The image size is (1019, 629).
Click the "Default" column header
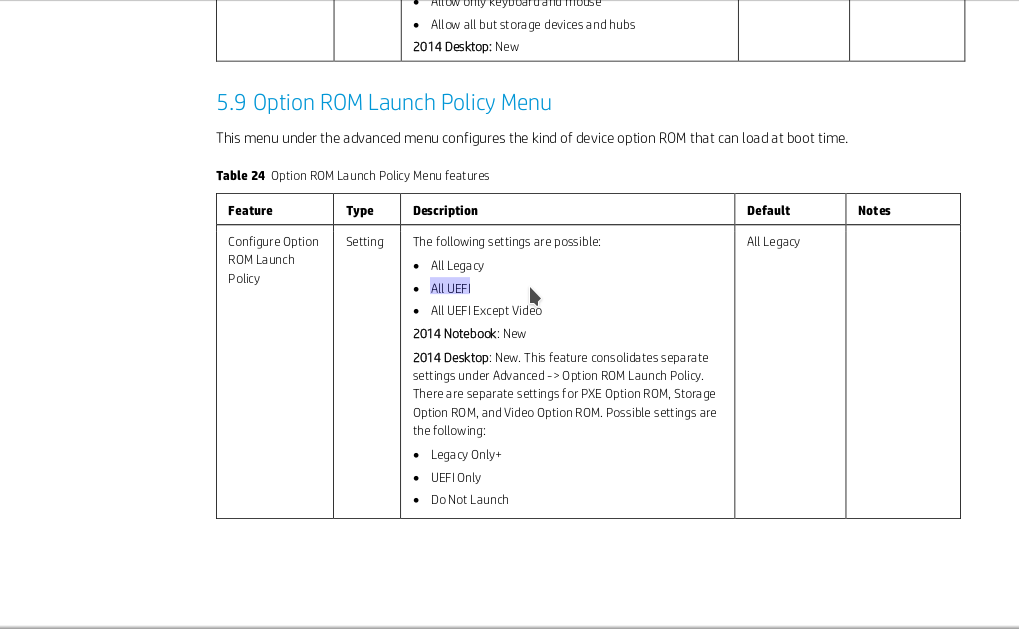pyautogui.click(x=768, y=211)
